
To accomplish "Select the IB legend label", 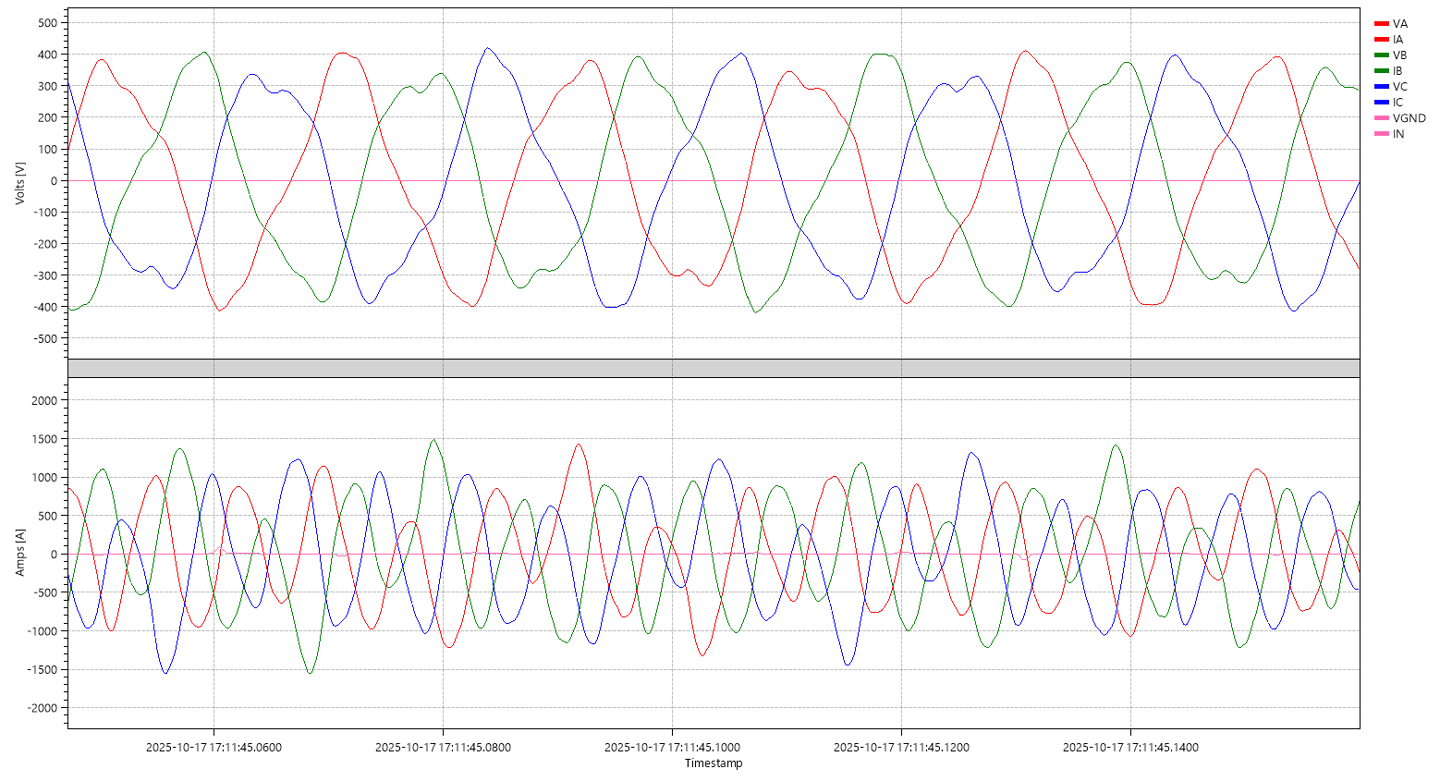I will tap(1398, 71).
